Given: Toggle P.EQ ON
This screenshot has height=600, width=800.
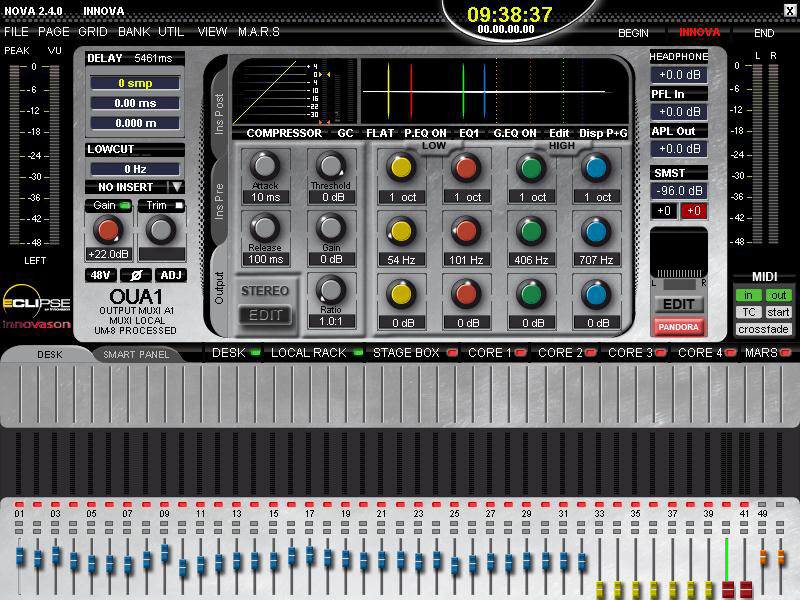Looking at the screenshot, I should [425, 133].
